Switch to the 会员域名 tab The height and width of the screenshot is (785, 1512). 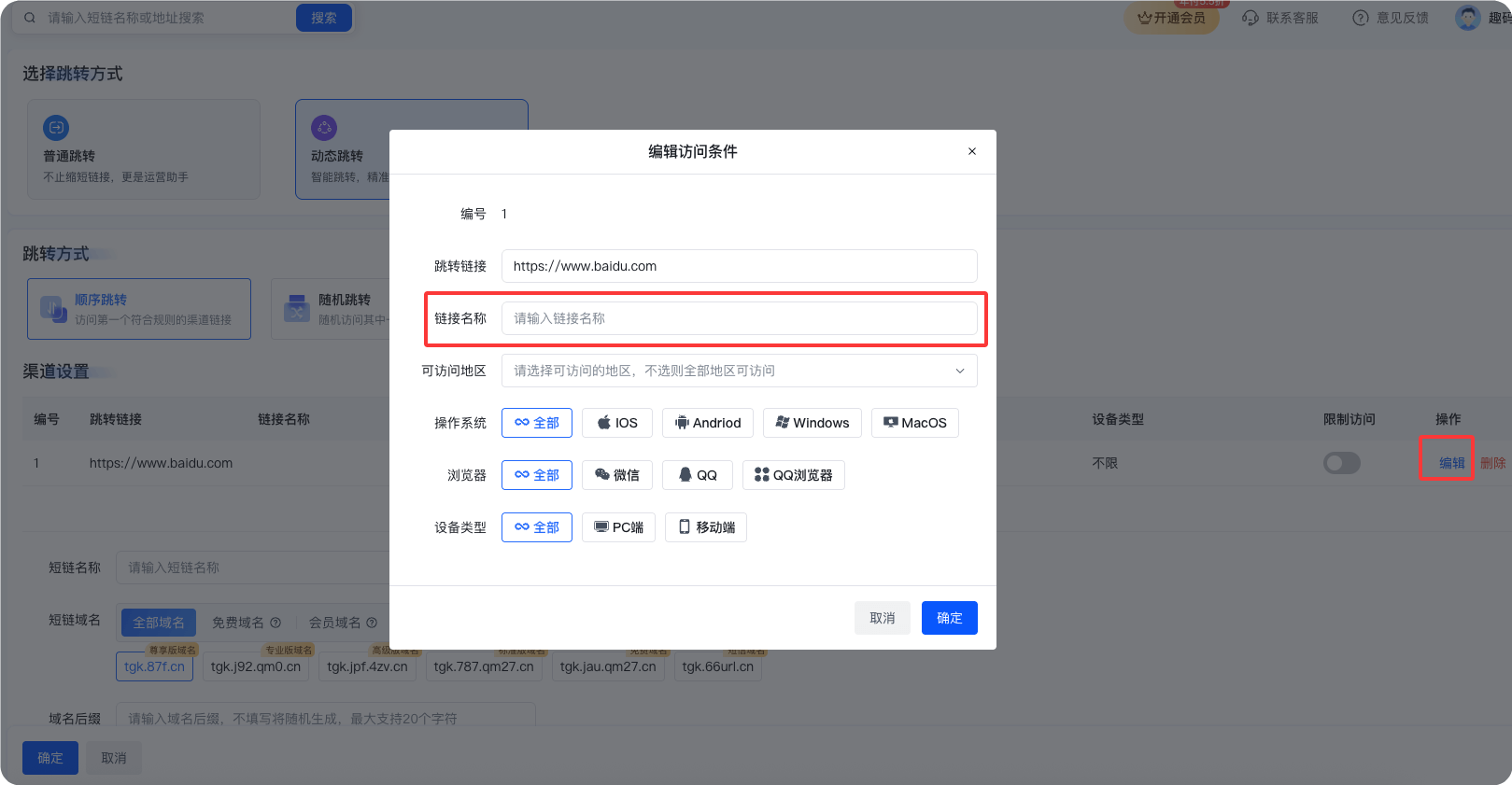[335, 623]
